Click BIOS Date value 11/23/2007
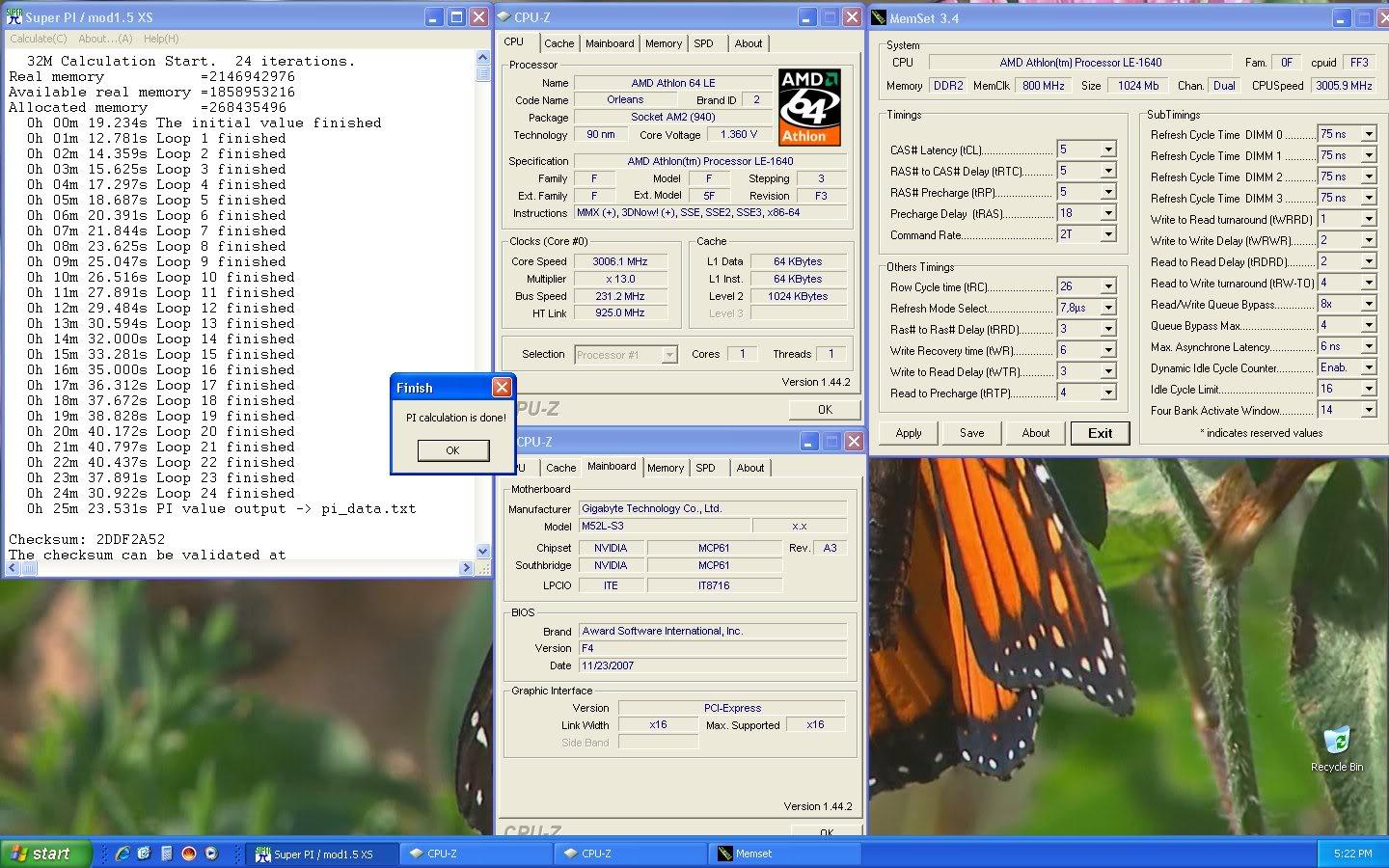 [713, 665]
